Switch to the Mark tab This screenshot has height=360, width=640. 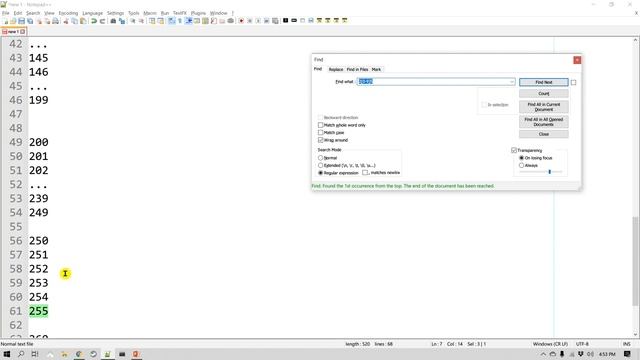point(376,69)
